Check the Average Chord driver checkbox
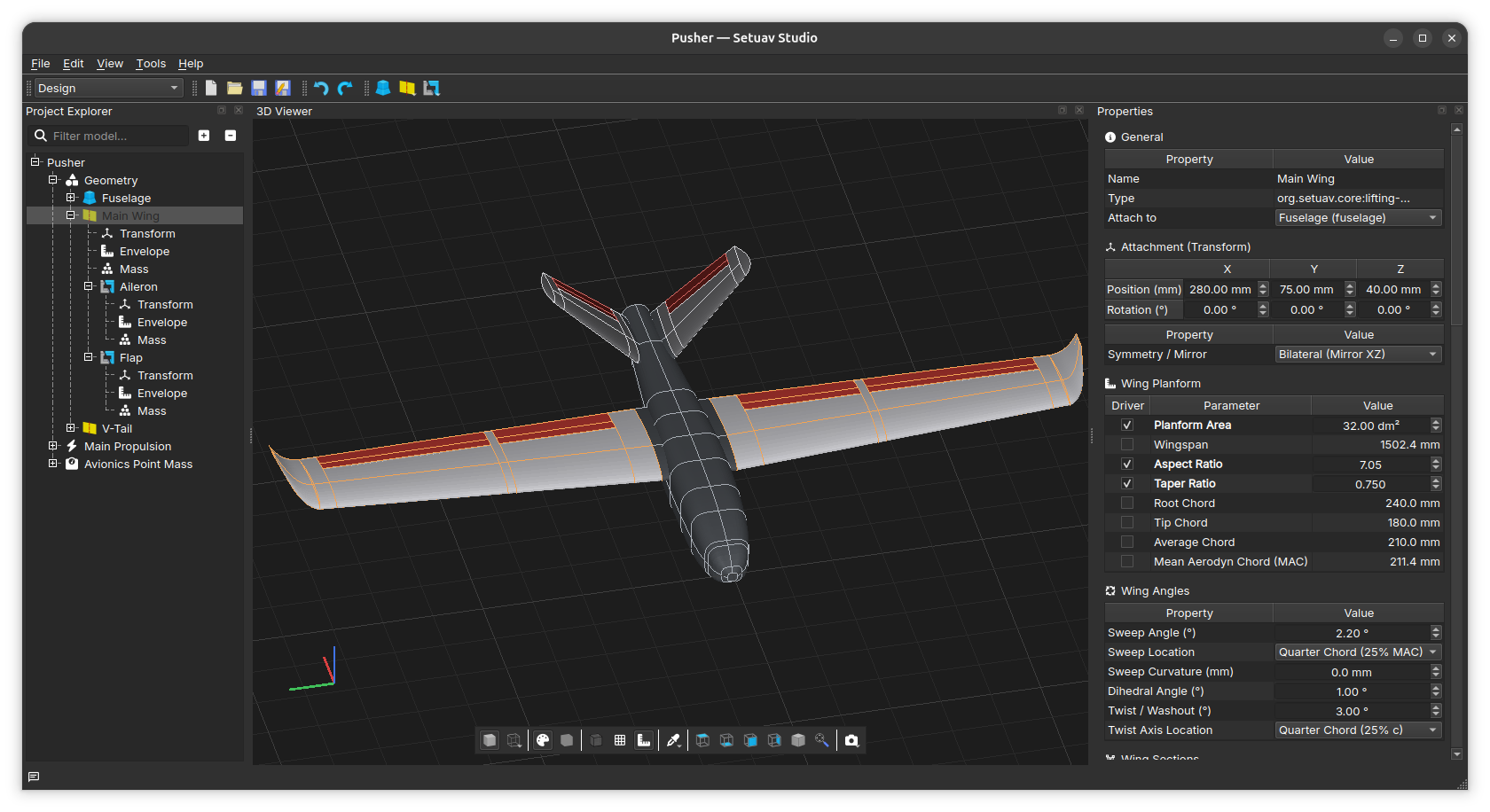Image resolution: width=1490 pixels, height=812 pixels. (1127, 543)
